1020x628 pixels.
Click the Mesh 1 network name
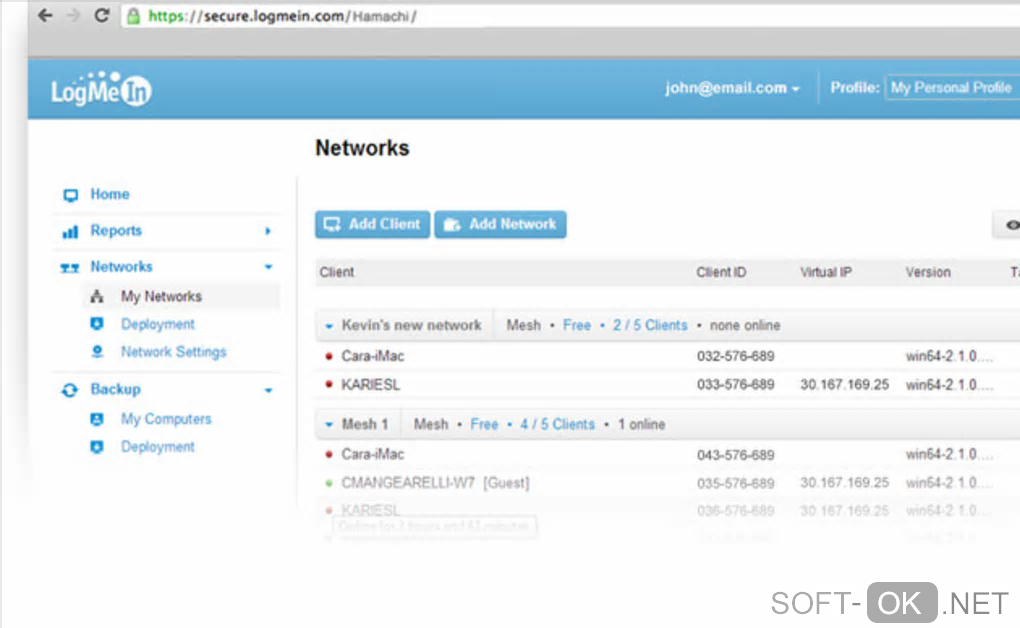point(365,424)
